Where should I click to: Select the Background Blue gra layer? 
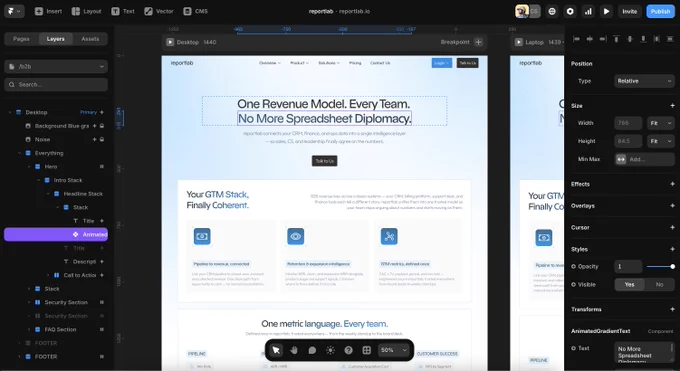click(x=61, y=126)
